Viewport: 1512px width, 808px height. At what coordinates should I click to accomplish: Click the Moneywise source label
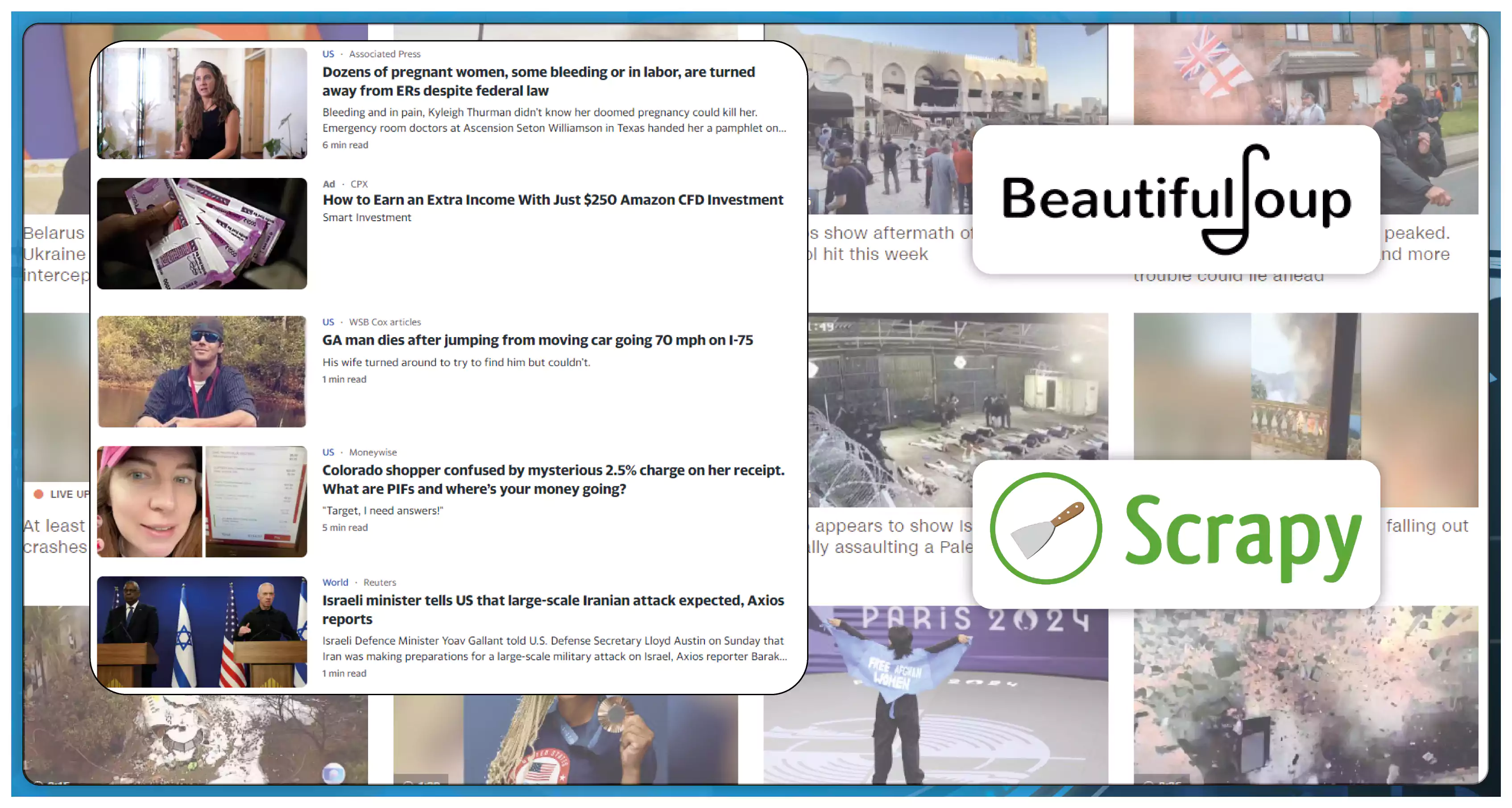tap(373, 453)
